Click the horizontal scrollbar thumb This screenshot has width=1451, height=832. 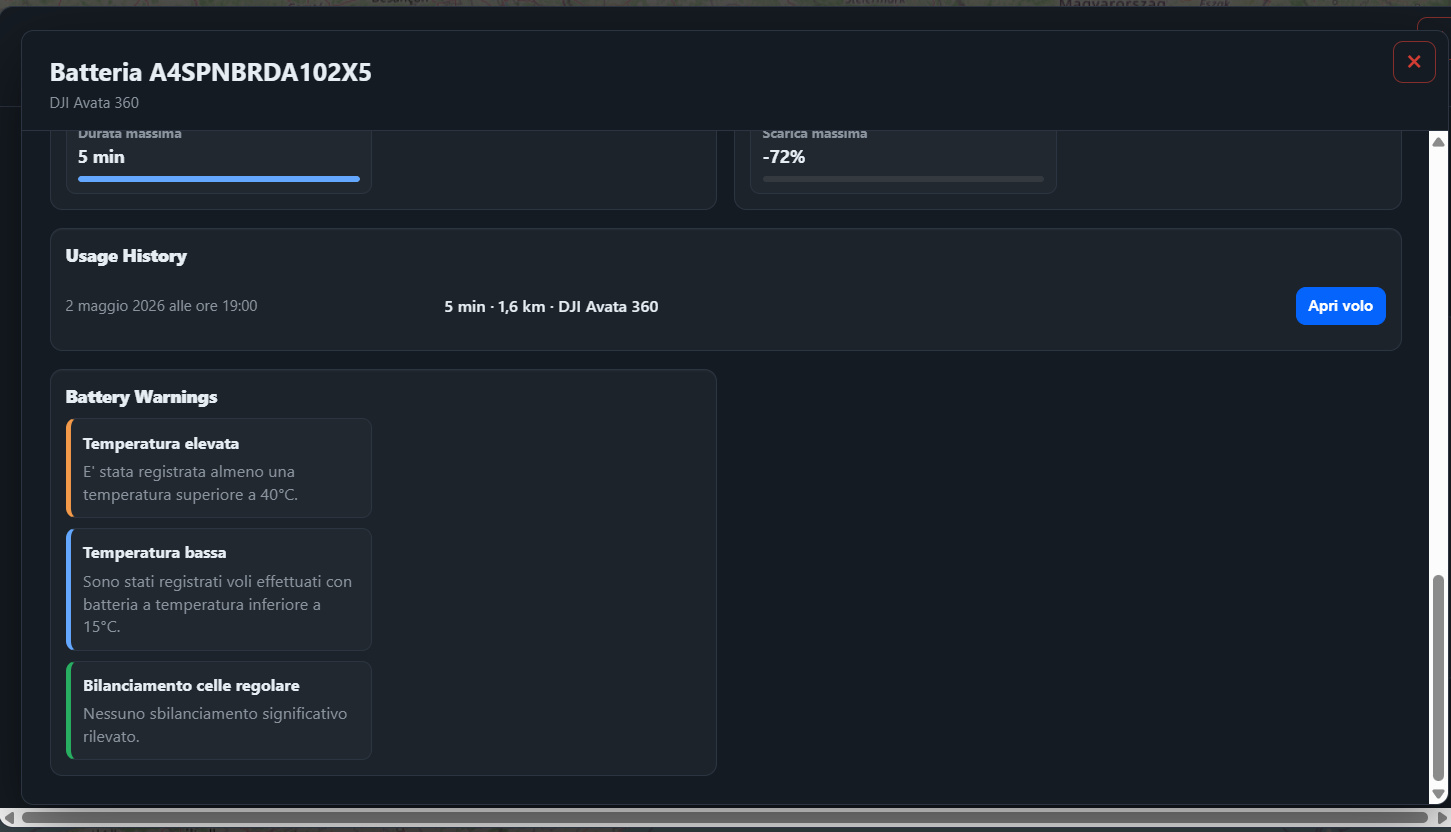click(725, 817)
